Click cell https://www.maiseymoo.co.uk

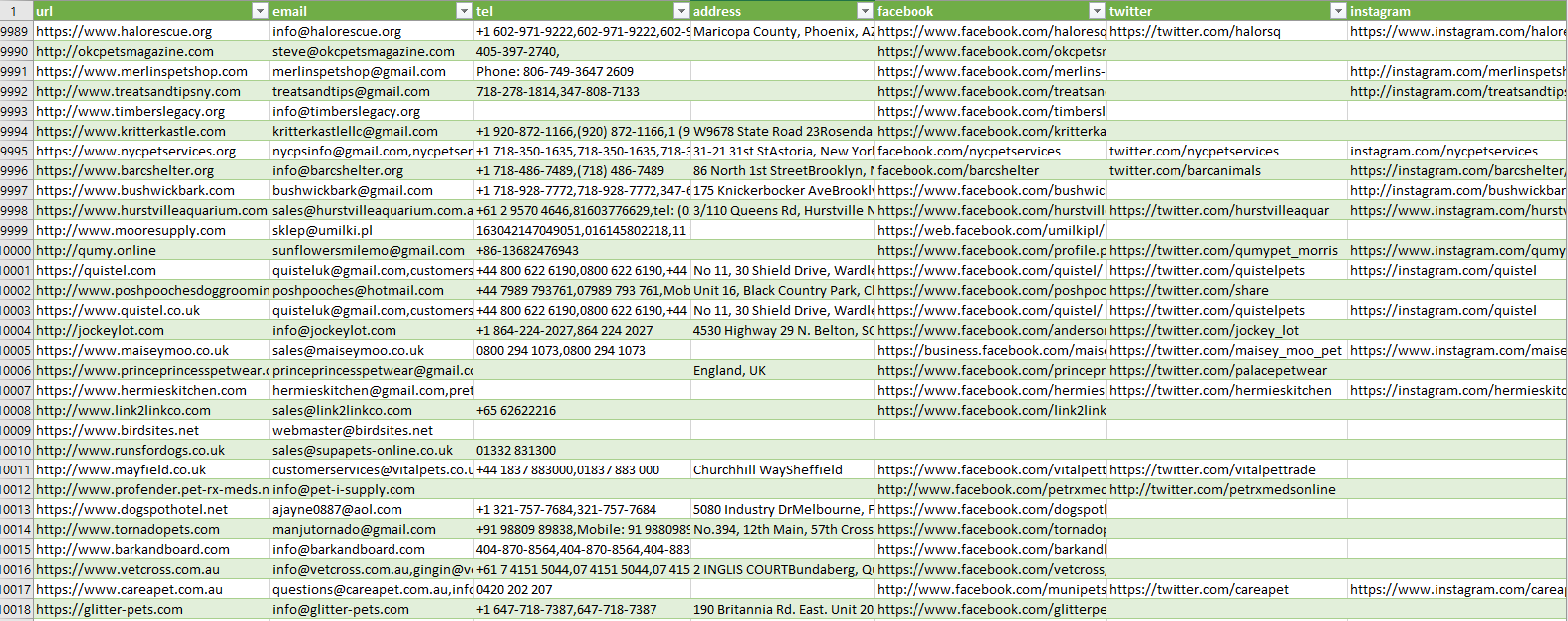(151, 350)
